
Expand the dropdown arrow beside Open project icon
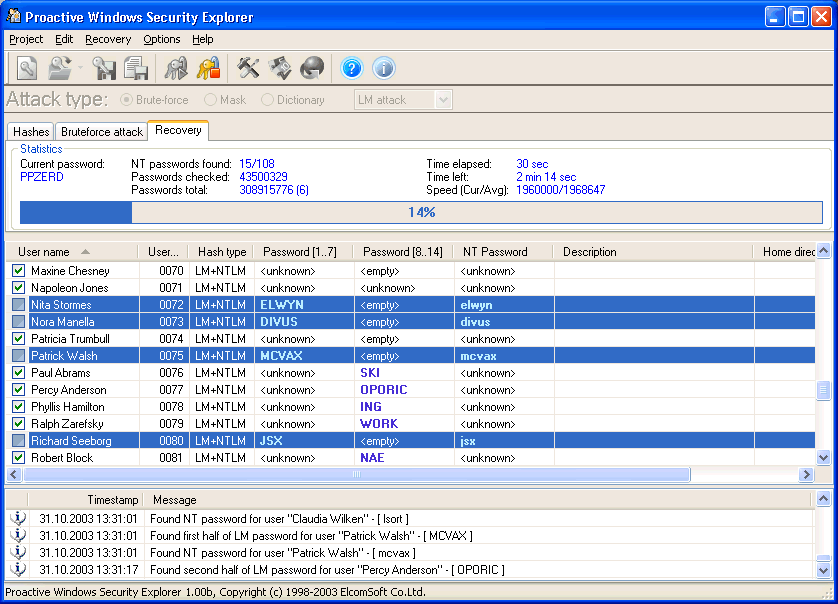coord(80,68)
